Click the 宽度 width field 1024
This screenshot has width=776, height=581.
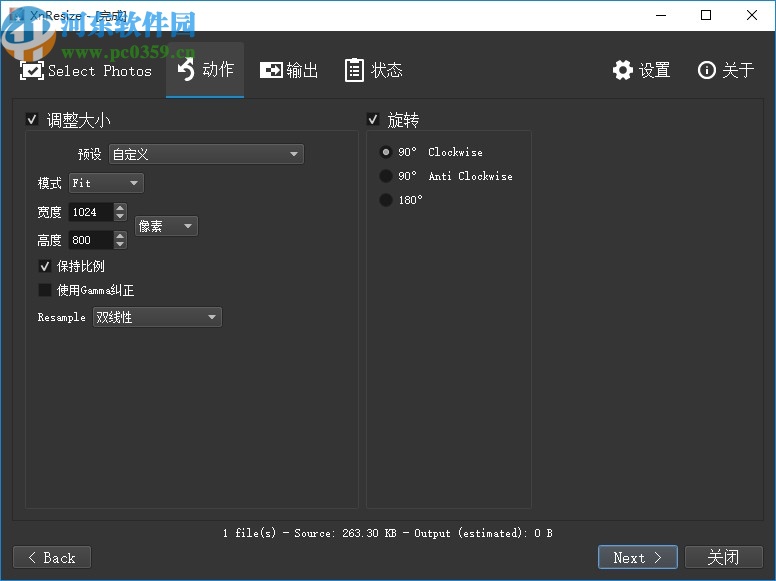[x=91, y=212]
